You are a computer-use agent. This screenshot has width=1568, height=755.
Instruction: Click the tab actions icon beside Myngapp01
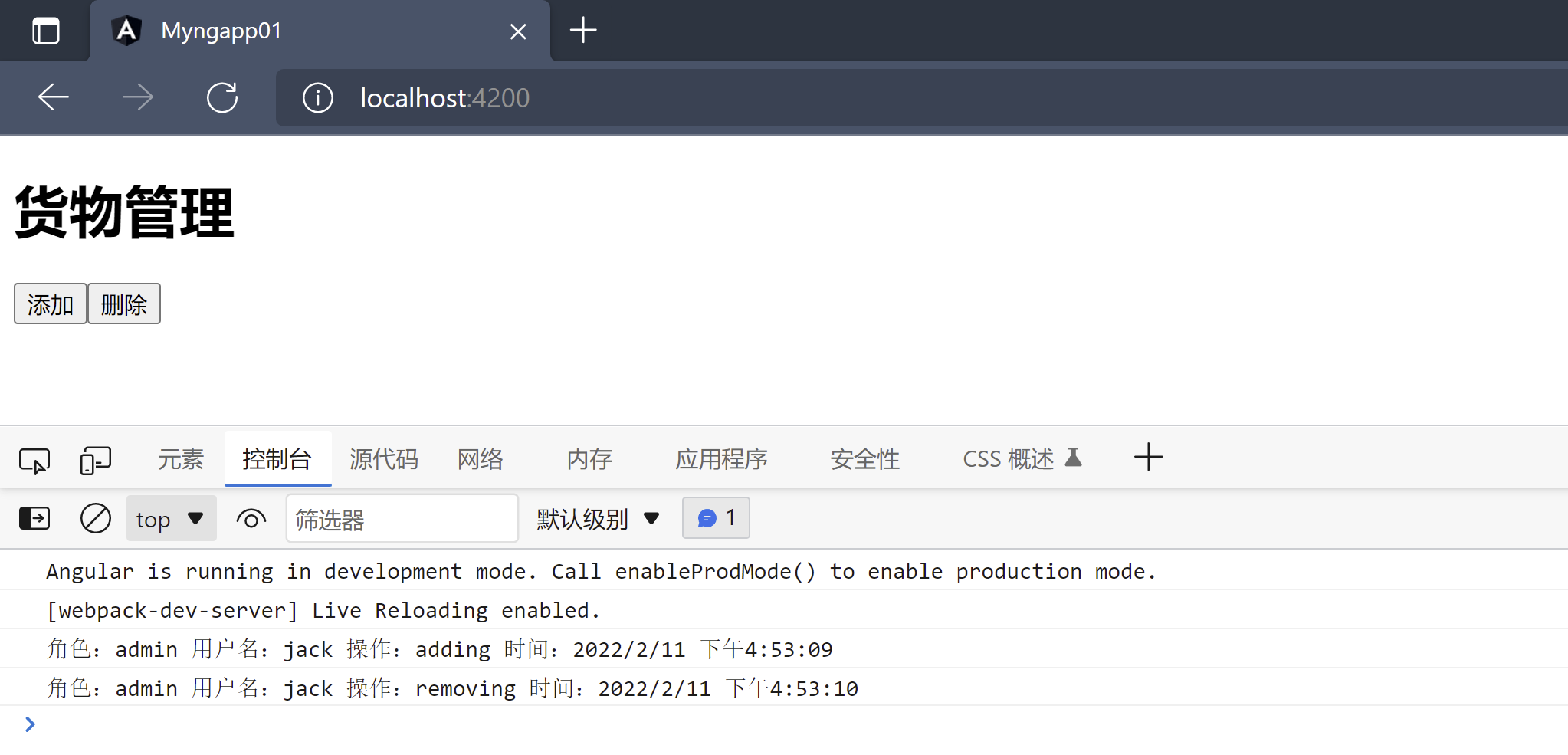coord(46,31)
